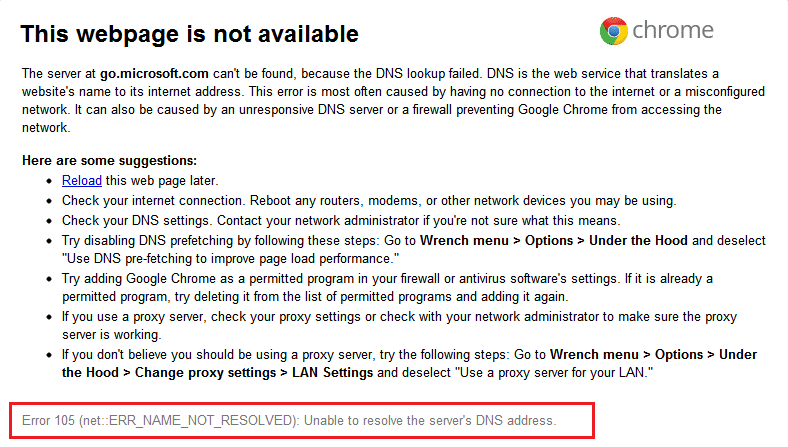Viewport: 788px width, 447px height.
Task: Click the bullet point beside Reload
Action: coord(51,182)
